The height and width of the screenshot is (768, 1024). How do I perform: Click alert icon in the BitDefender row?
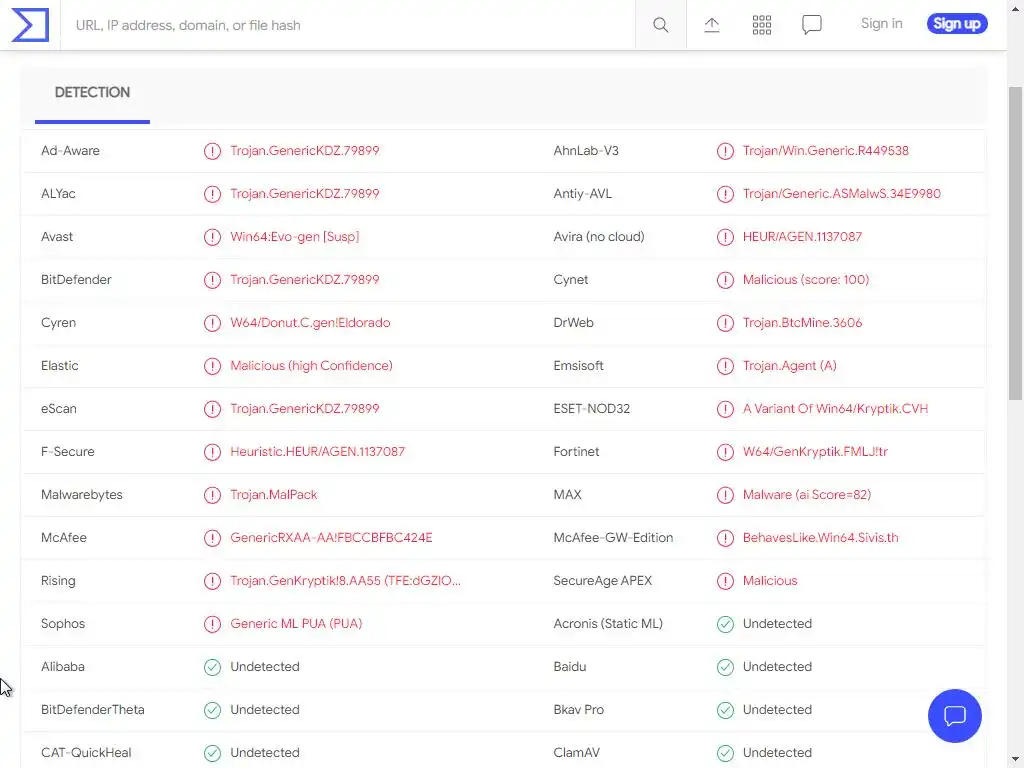pos(212,280)
